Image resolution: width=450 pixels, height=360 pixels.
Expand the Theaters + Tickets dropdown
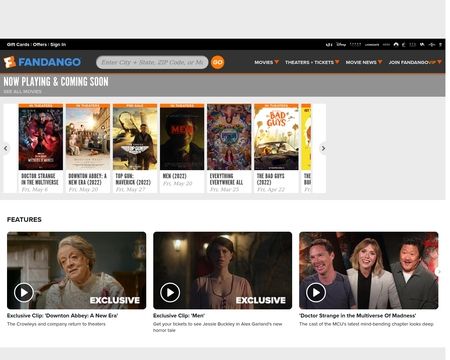pos(312,62)
